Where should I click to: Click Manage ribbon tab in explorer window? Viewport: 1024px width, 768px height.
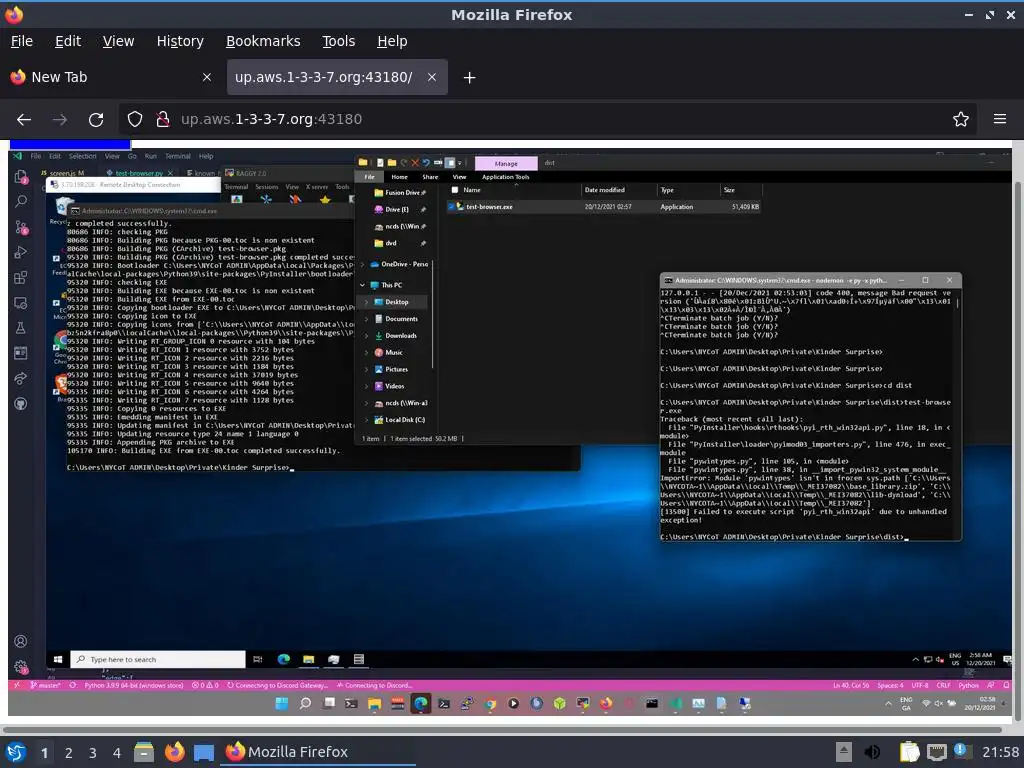[505, 163]
